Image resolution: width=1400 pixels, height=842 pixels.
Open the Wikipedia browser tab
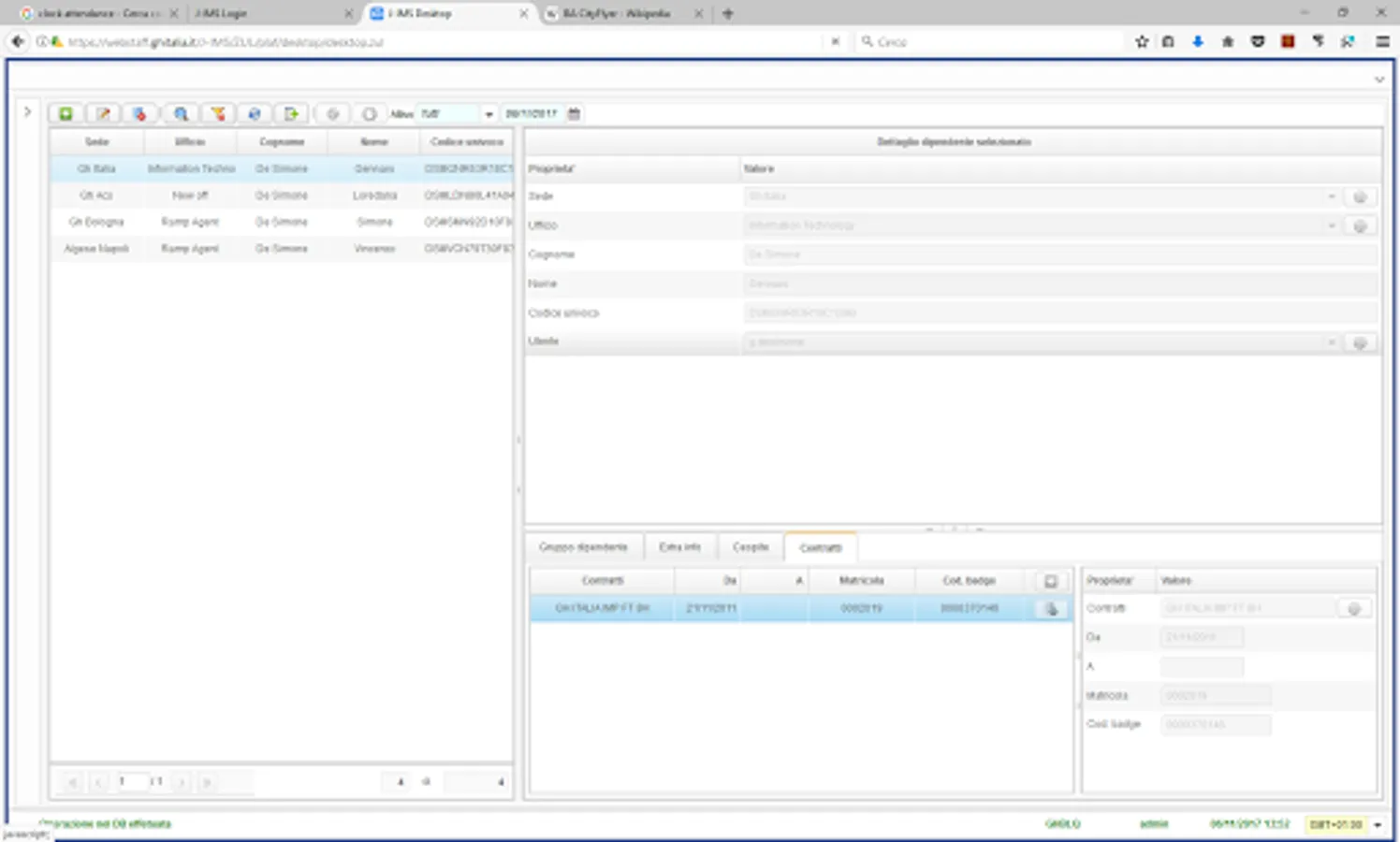pos(616,14)
